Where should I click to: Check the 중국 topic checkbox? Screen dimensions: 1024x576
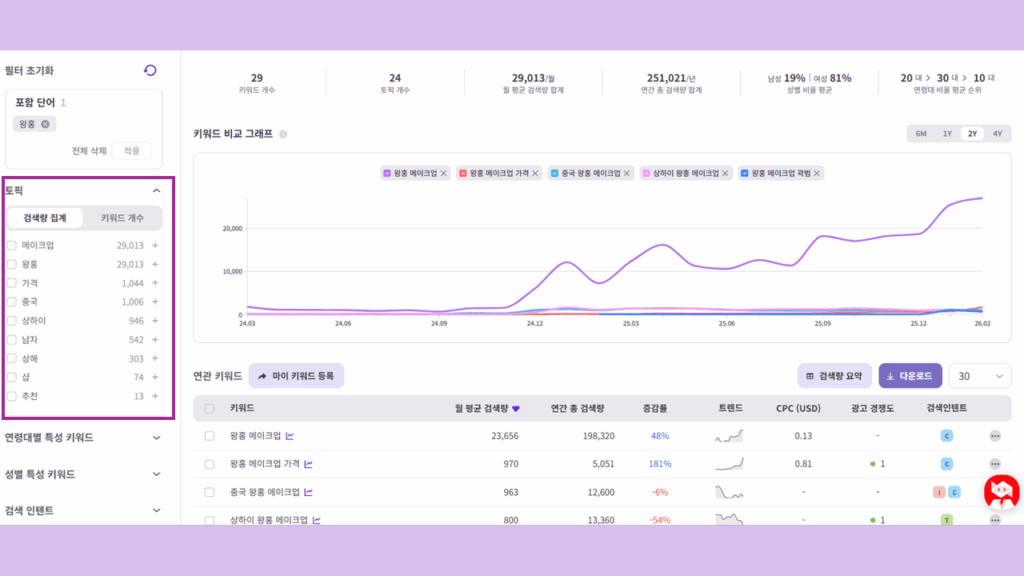click(12, 302)
